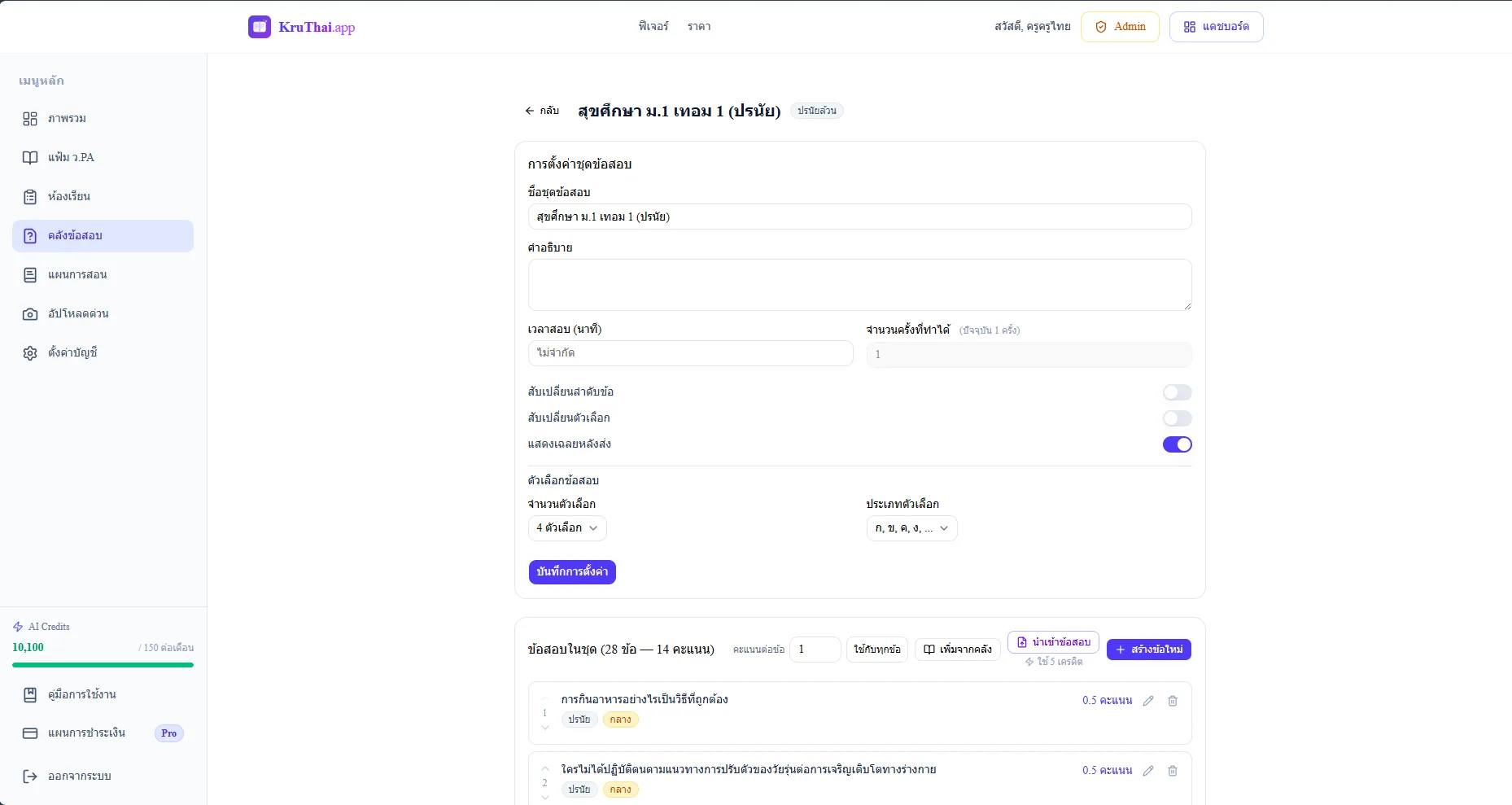This screenshot has width=1512, height=805.
Task: Click the ชื่อชุดข้อสอบ input field
Action: (x=860, y=217)
